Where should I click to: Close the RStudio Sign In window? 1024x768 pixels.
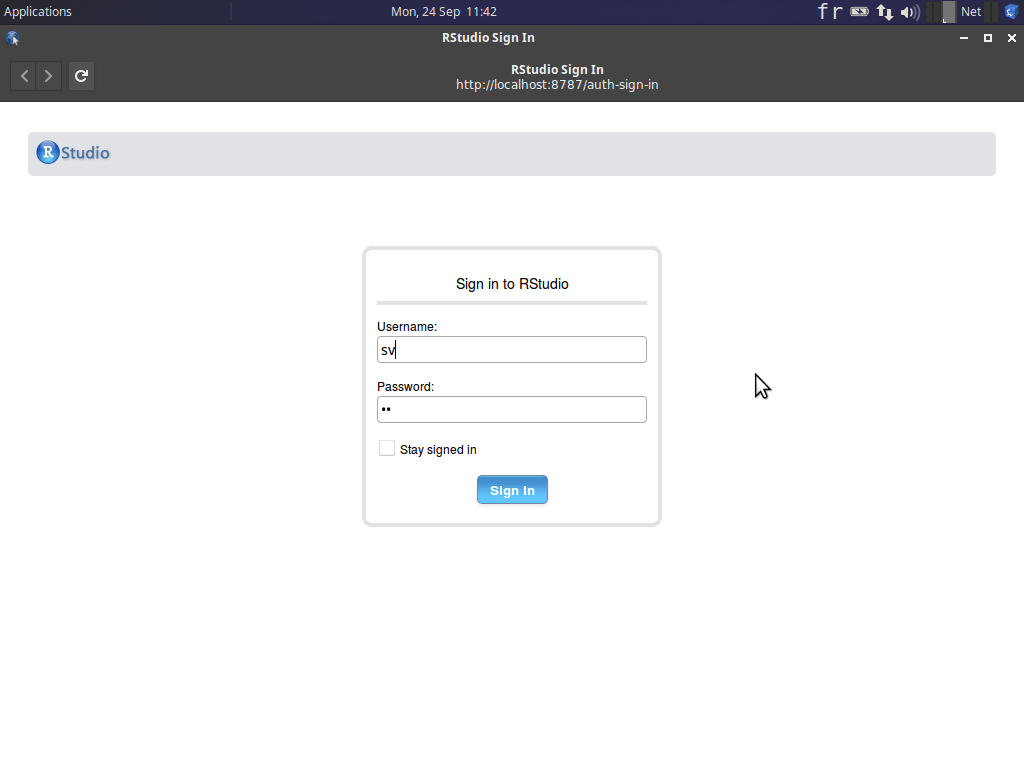pos(1012,38)
